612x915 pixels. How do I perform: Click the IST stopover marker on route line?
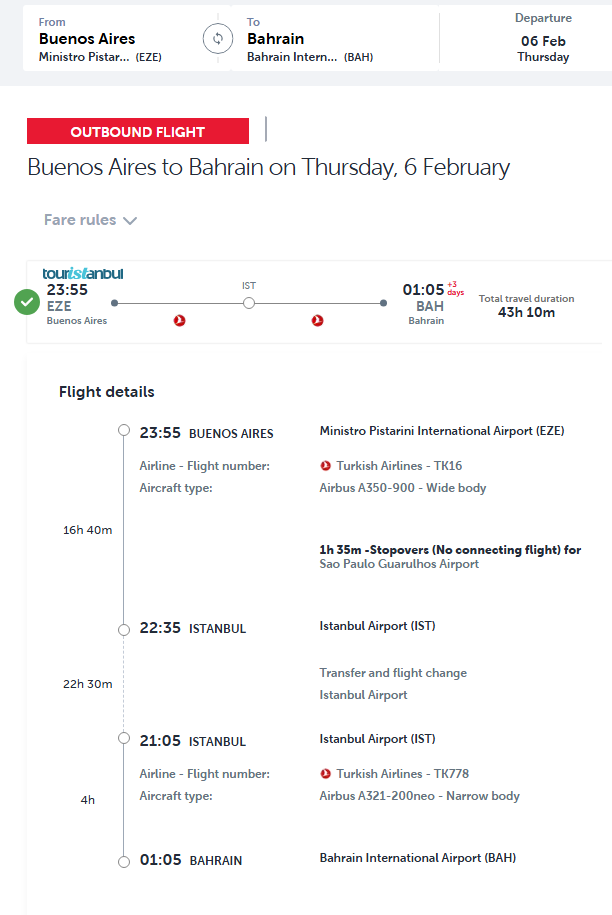tap(249, 302)
